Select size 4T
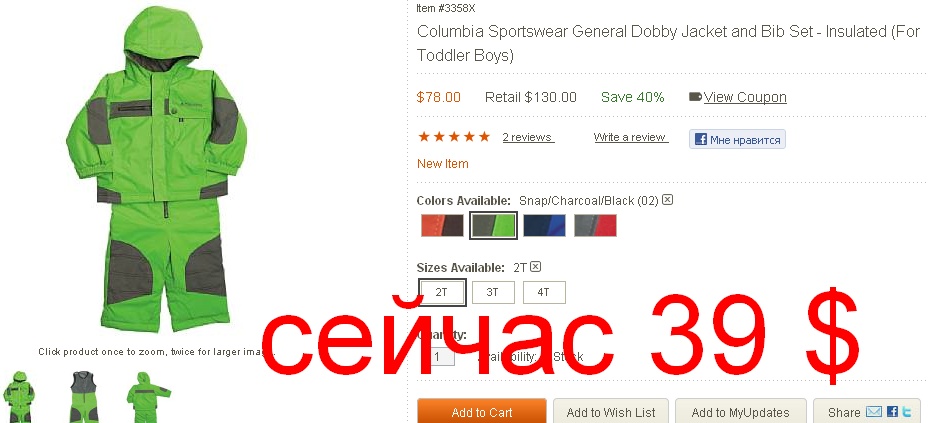This screenshot has height=423, width=932. tap(544, 292)
